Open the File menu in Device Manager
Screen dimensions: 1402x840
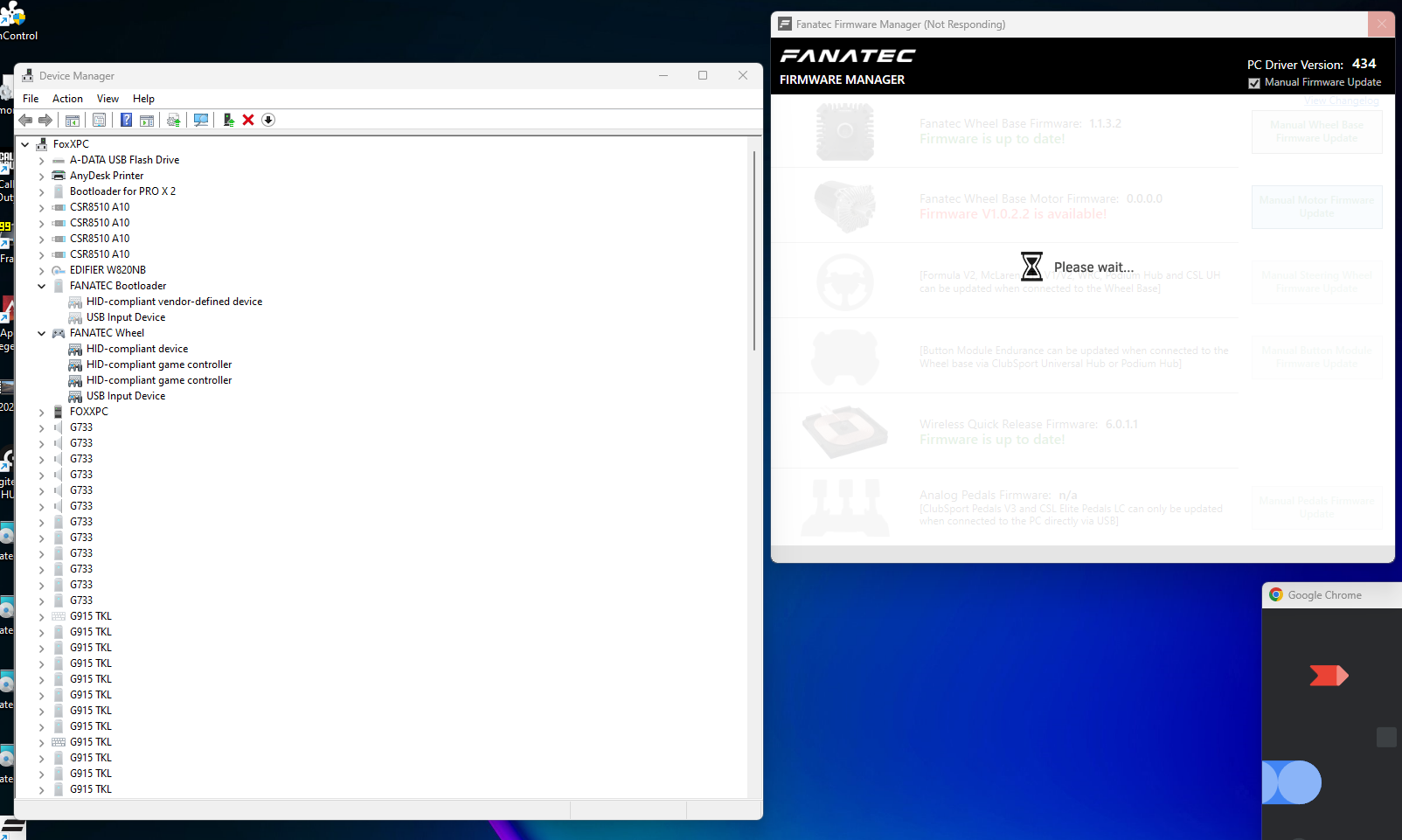pos(31,99)
